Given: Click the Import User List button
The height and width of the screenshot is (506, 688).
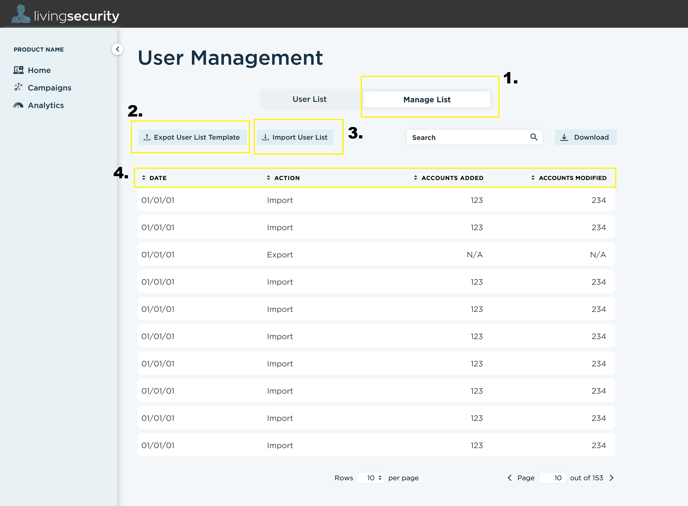Looking at the screenshot, I should click(295, 137).
